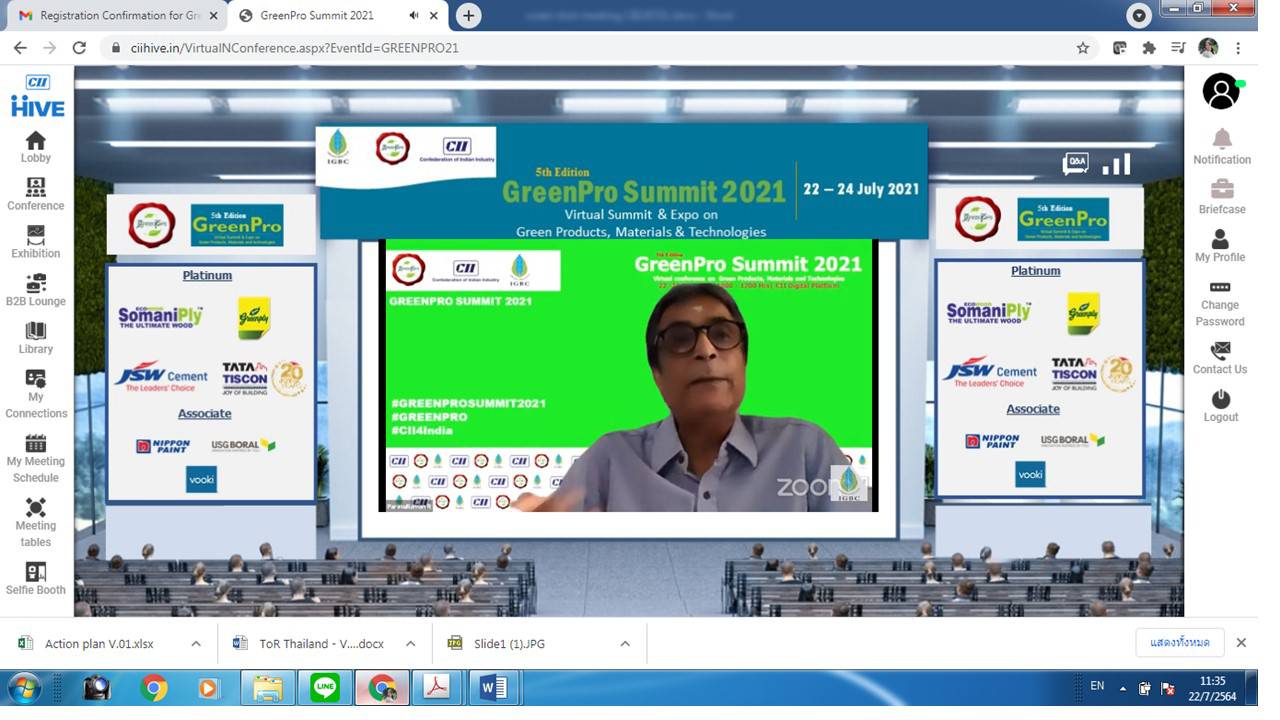Open the Lobby from the sidebar
The width and height of the screenshot is (1280, 720).
[36, 147]
